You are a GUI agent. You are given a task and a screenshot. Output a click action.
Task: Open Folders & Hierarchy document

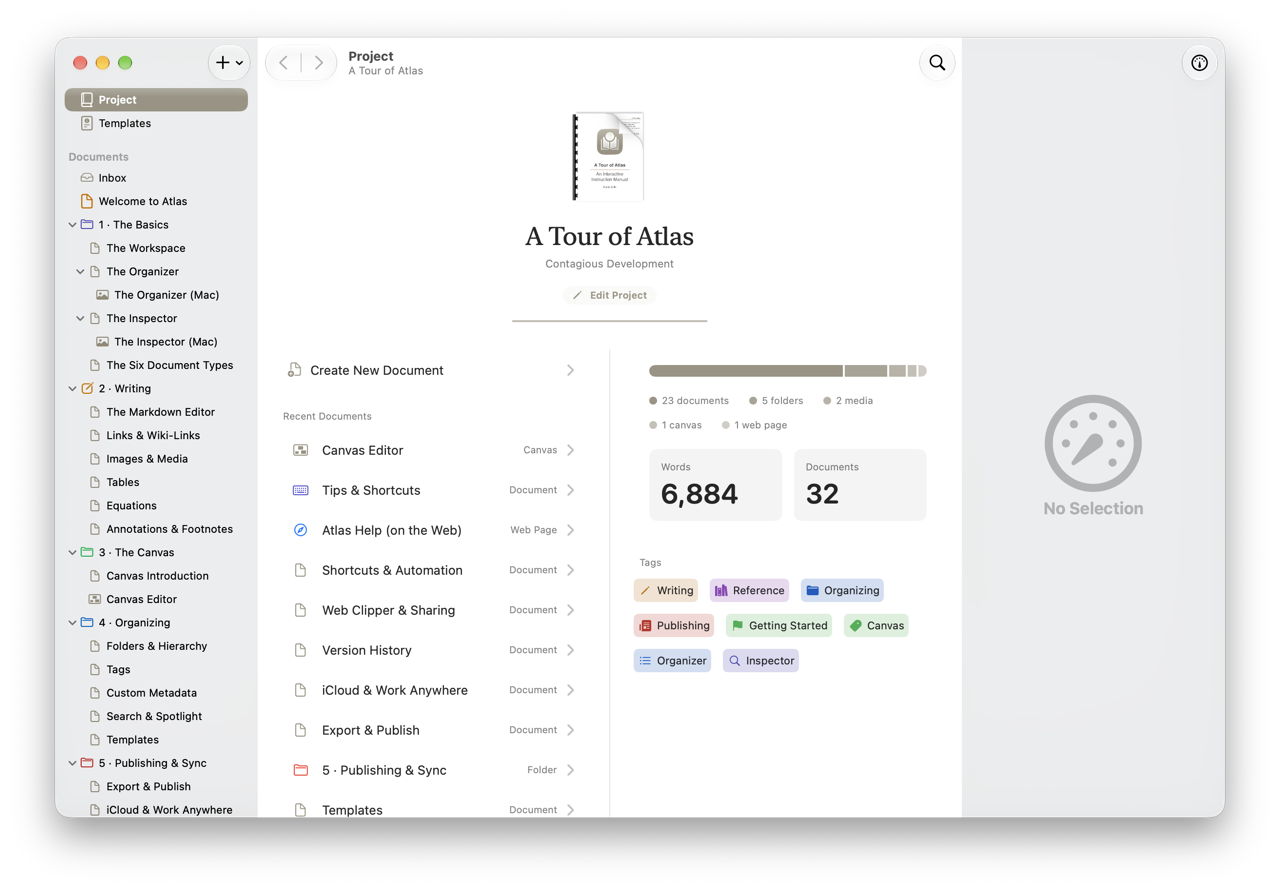[156, 646]
